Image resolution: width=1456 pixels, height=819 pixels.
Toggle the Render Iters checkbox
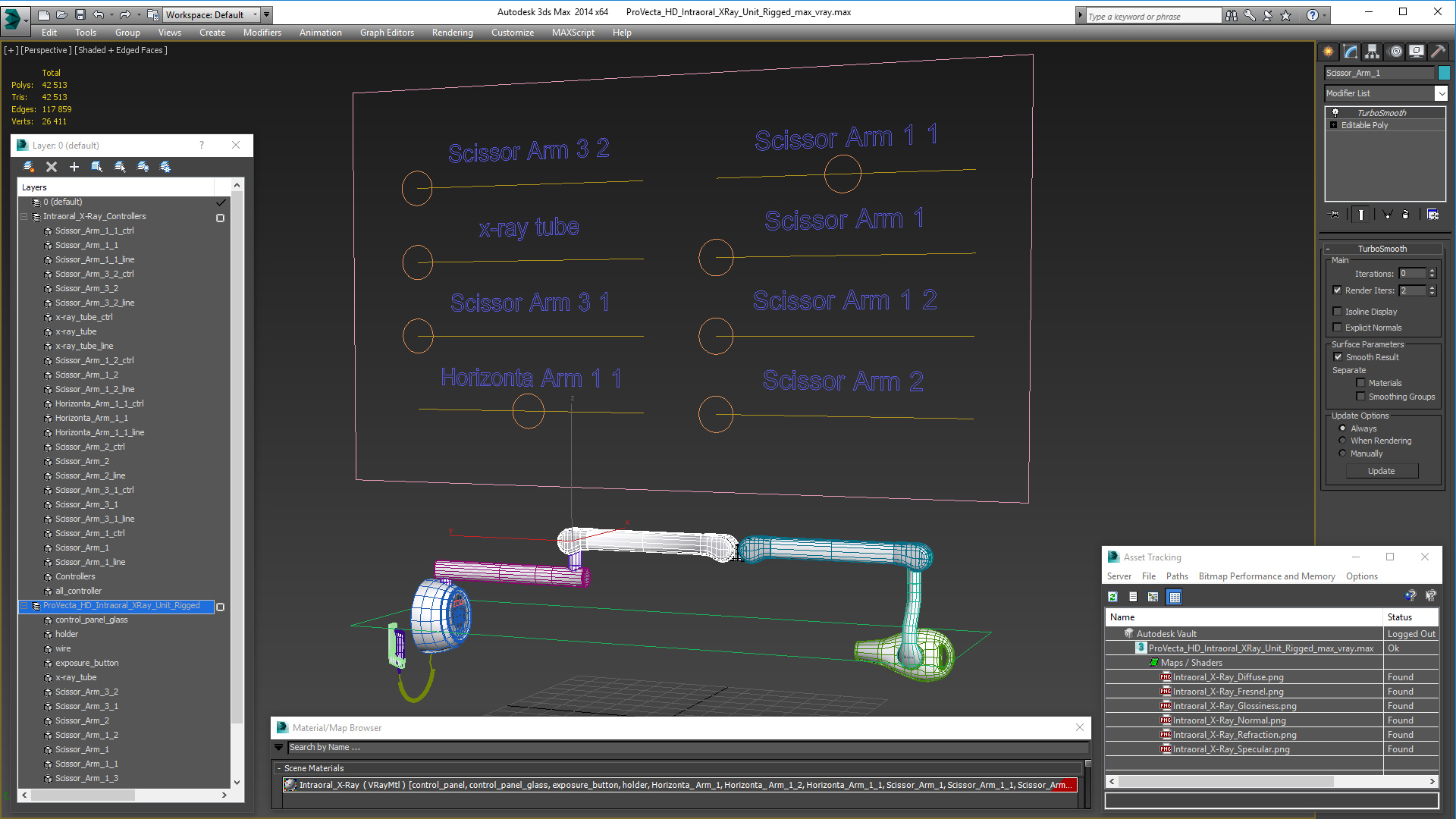(x=1338, y=290)
